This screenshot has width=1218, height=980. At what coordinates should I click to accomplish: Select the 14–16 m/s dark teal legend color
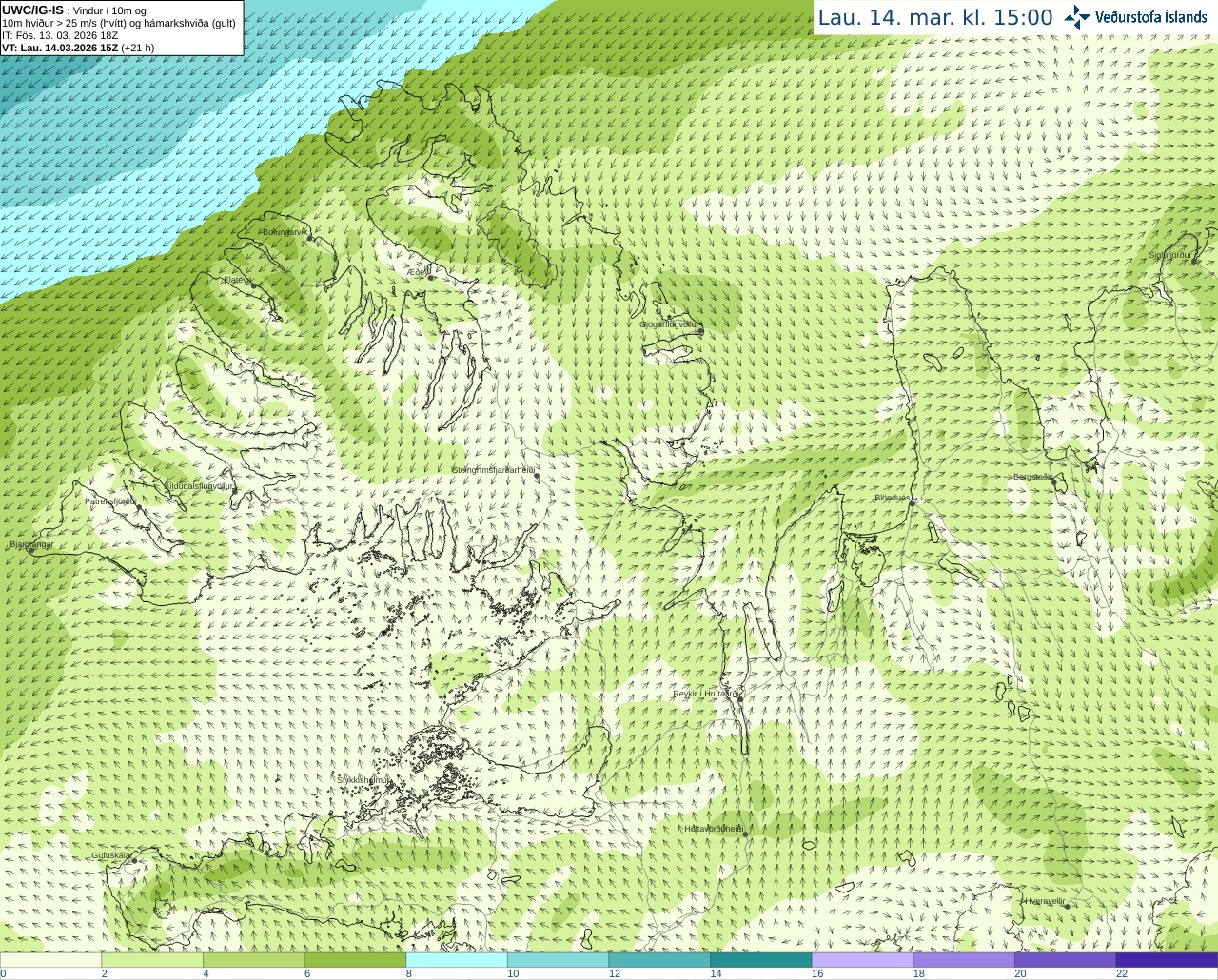tap(760, 960)
